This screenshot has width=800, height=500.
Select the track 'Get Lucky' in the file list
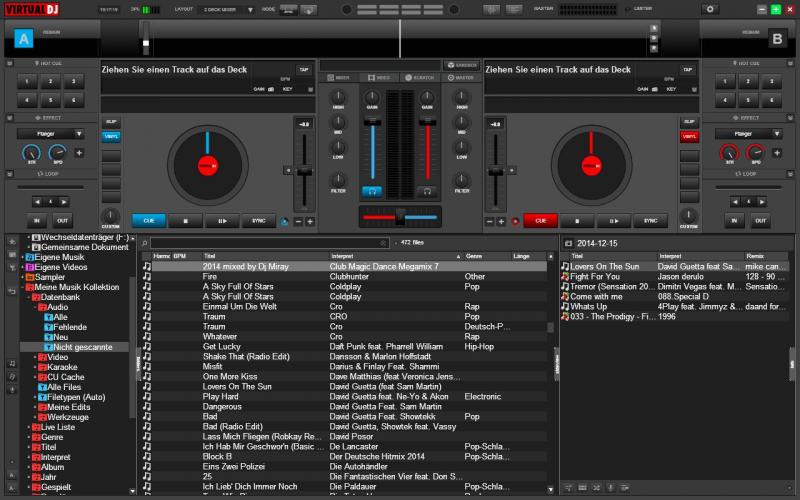tap(222, 346)
